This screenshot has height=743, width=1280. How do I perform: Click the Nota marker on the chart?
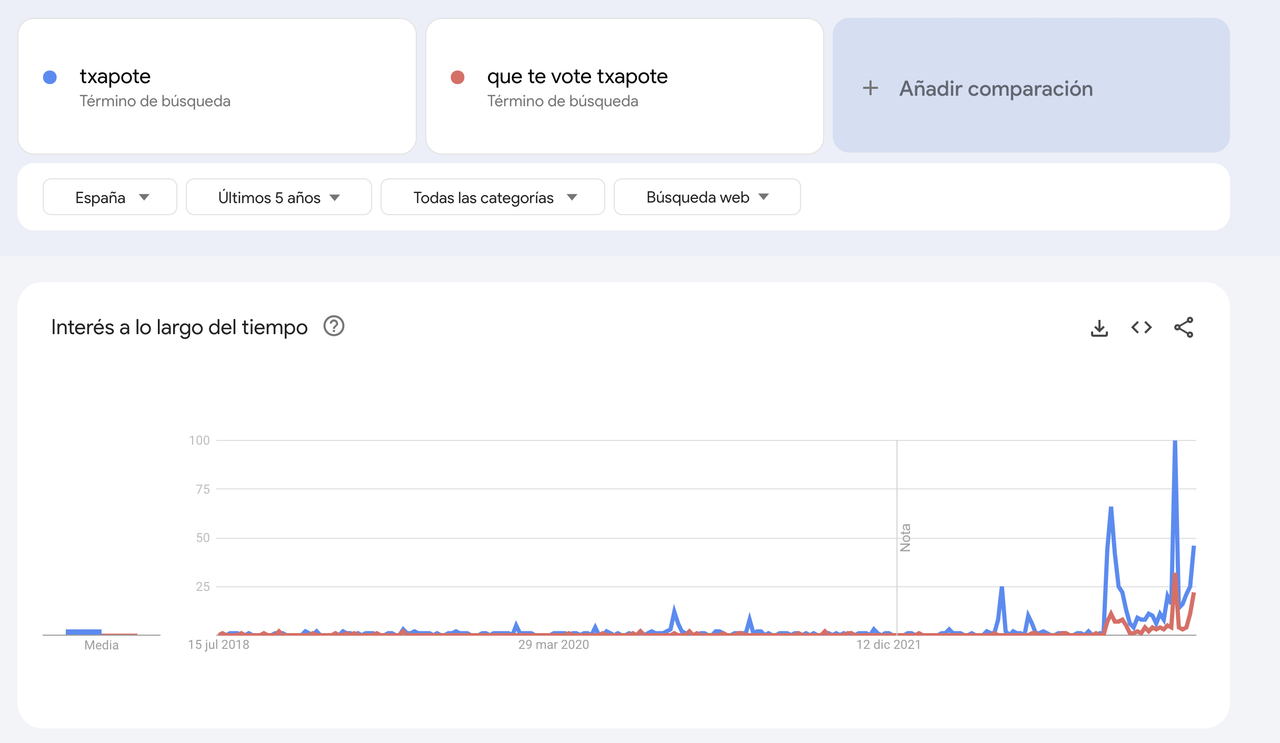point(905,537)
